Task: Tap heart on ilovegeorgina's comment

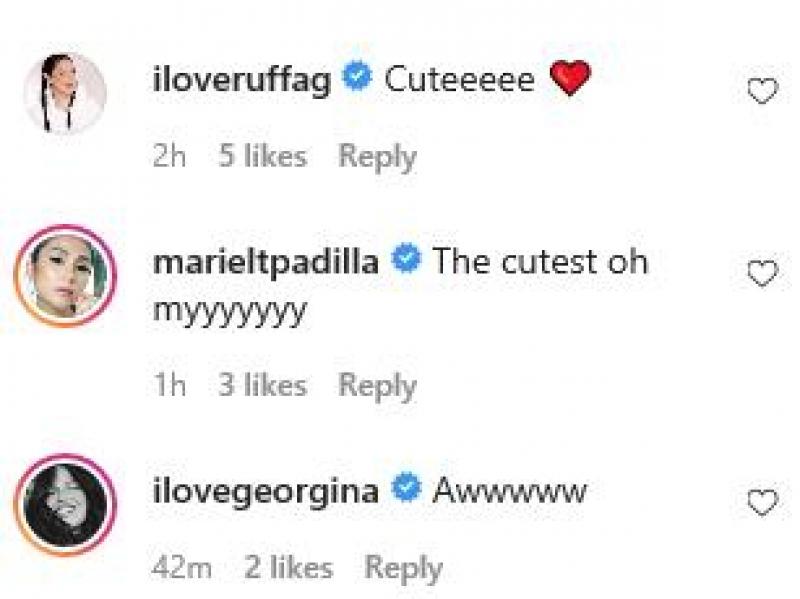Action: coord(762,503)
